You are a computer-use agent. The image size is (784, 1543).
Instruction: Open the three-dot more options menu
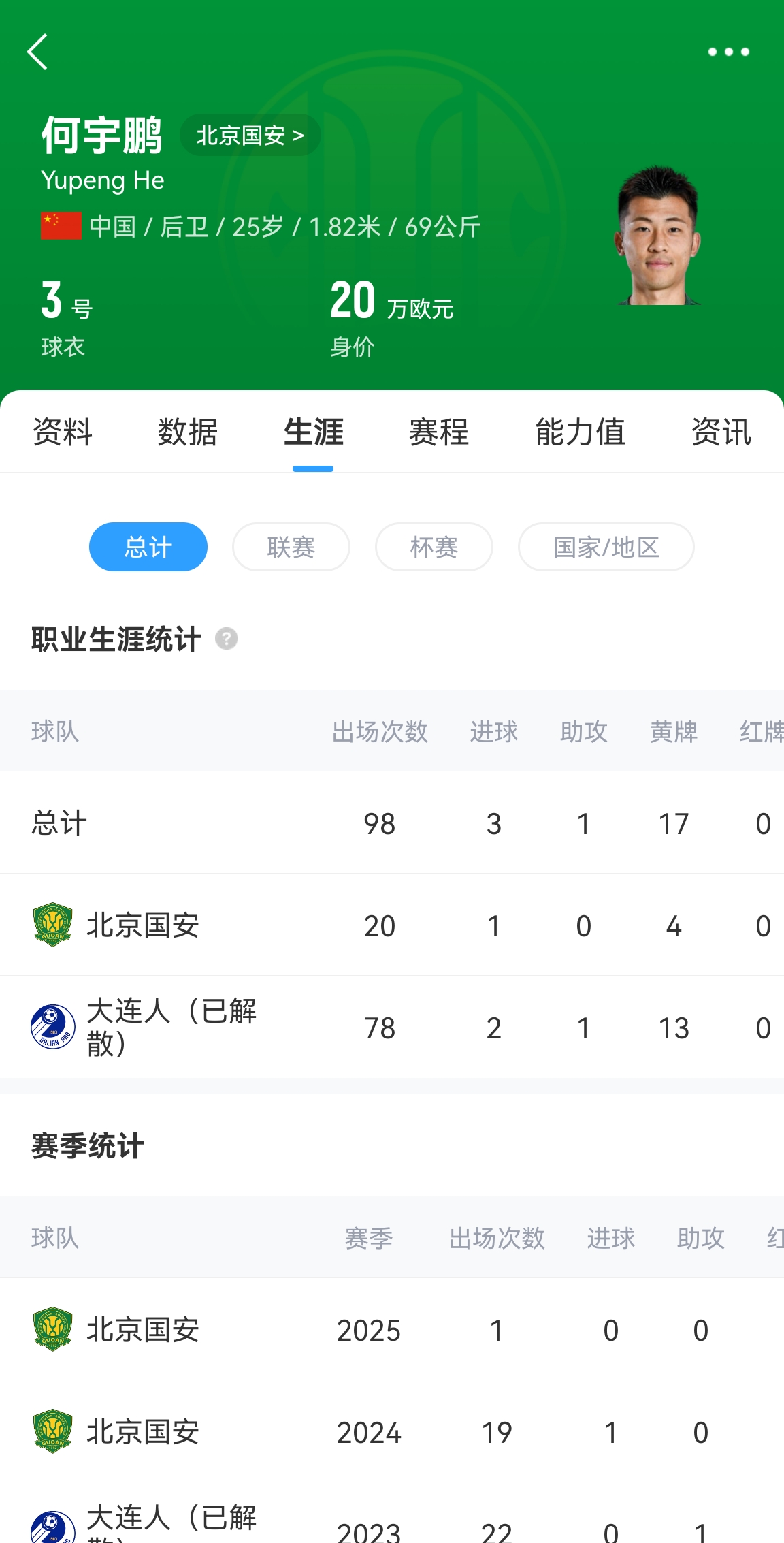click(728, 52)
